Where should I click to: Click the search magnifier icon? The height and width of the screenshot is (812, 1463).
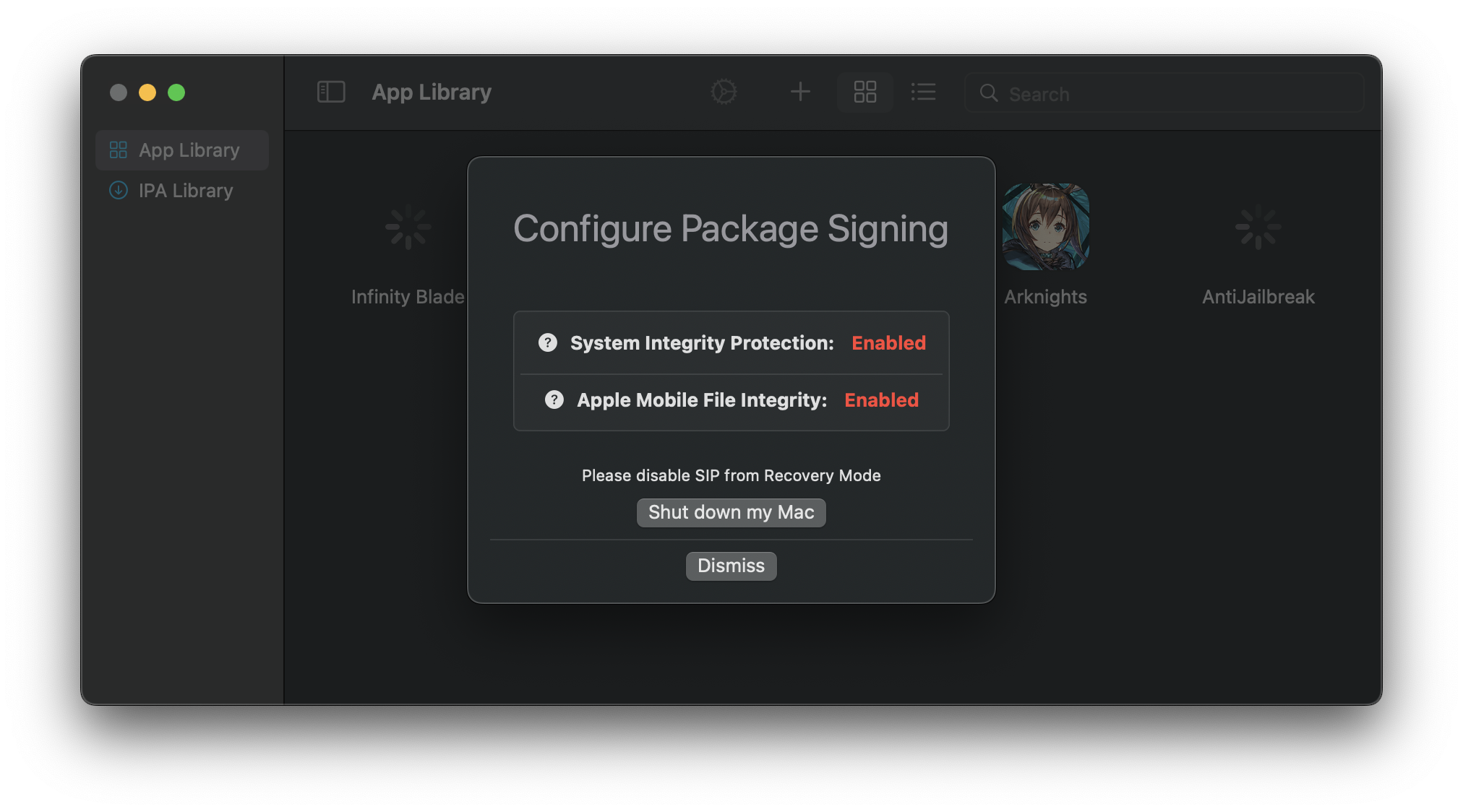point(988,93)
